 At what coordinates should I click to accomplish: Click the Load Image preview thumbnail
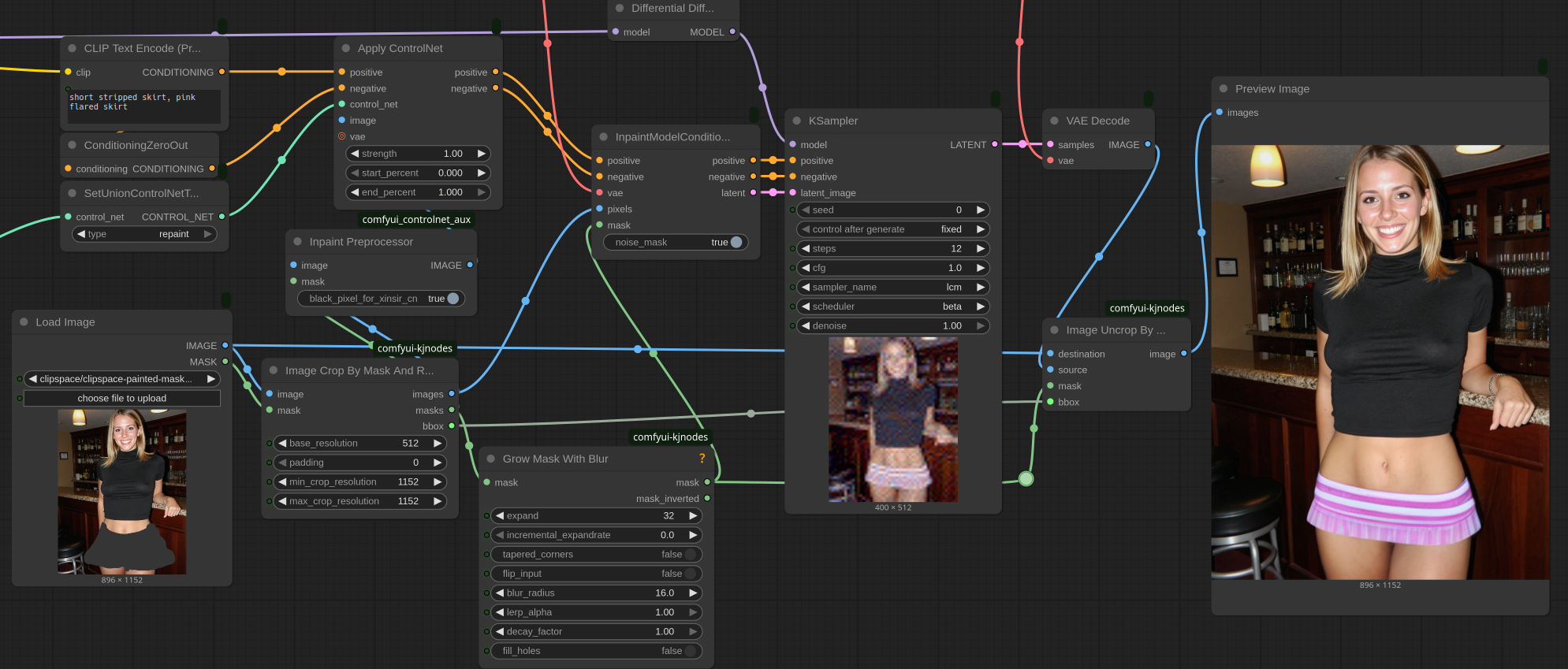point(122,492)
